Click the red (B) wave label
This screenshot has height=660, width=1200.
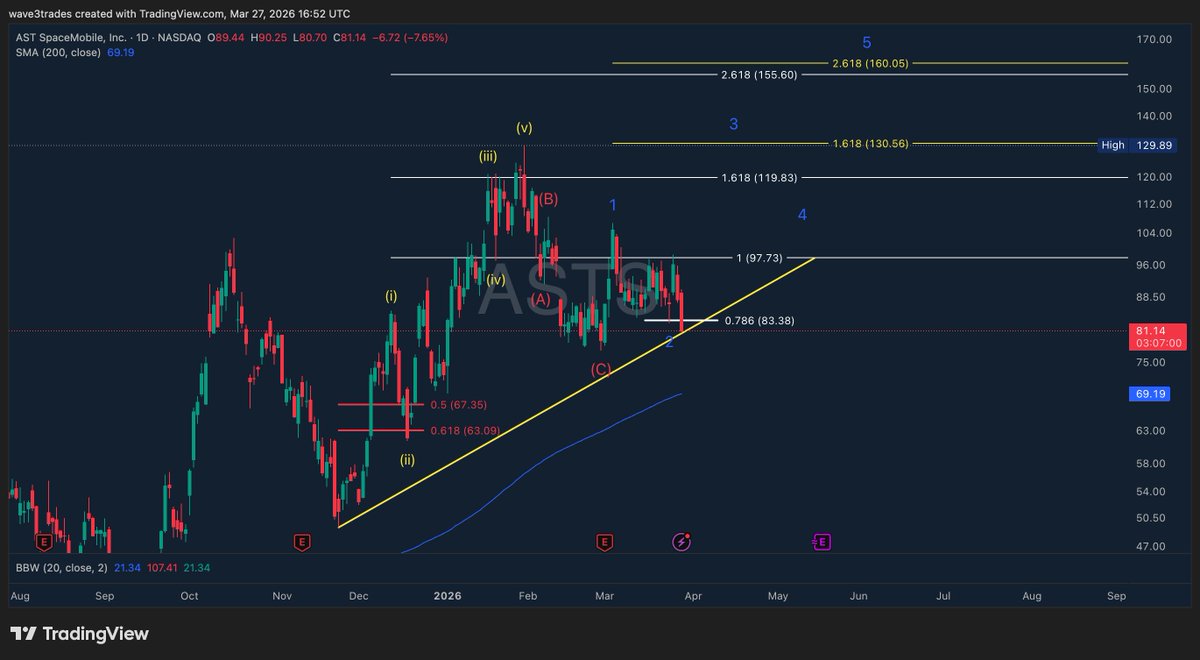[548, 199]
